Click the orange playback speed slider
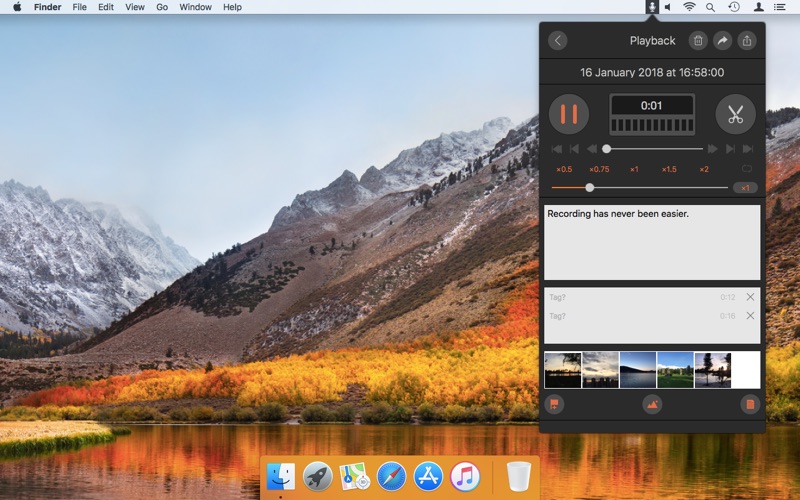 640,188
